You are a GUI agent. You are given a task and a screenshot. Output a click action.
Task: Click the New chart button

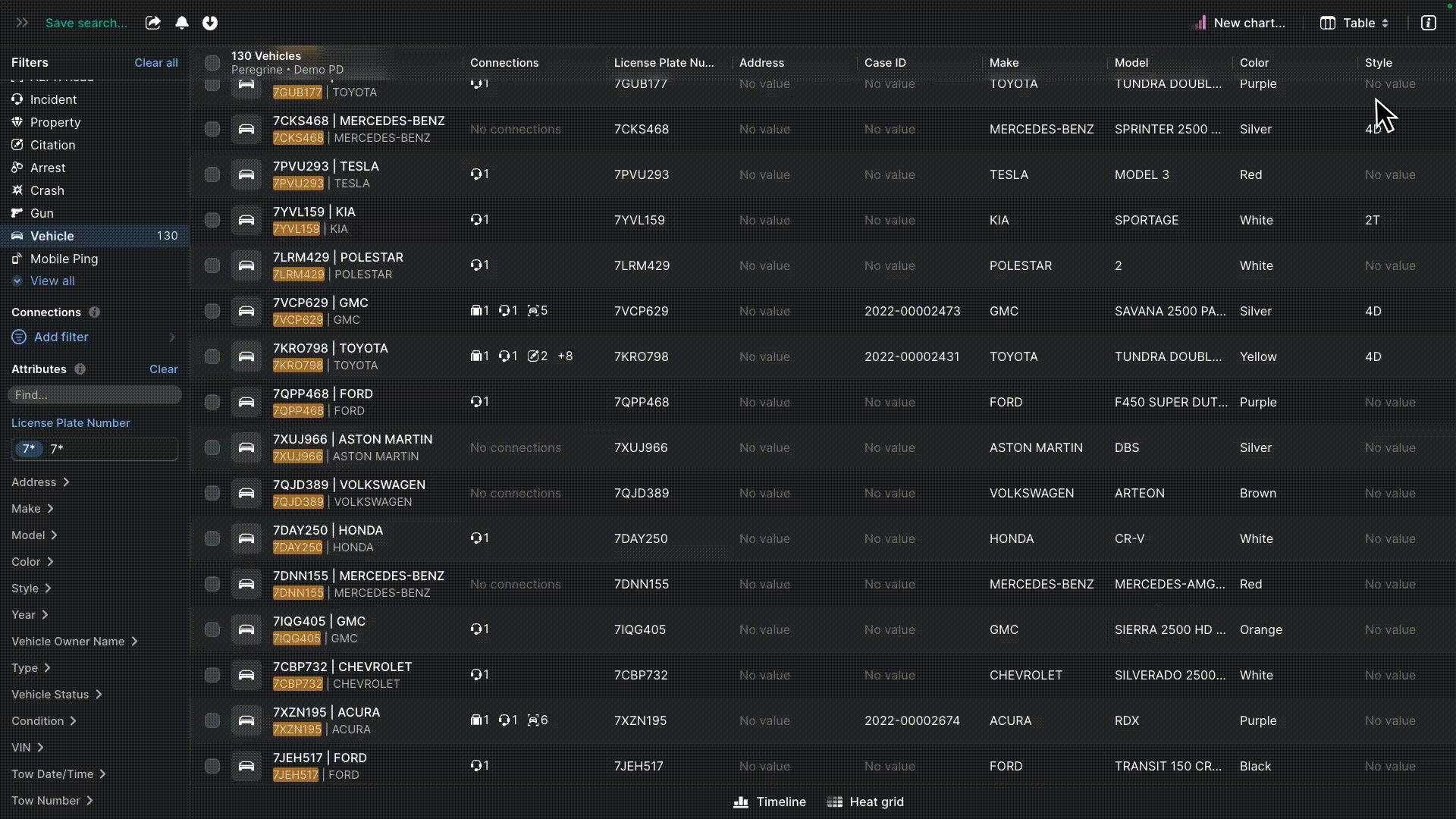coord(1240,23)
